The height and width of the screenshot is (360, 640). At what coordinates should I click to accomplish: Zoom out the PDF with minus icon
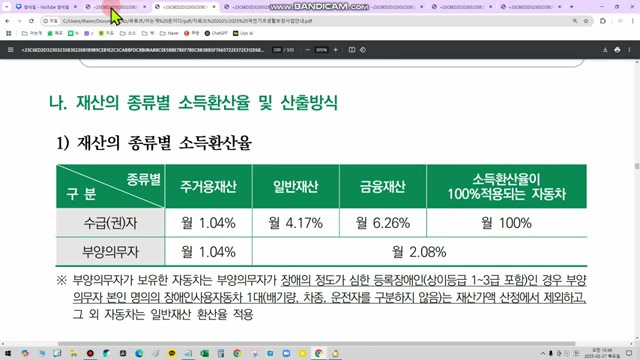[x=307, y=50]
